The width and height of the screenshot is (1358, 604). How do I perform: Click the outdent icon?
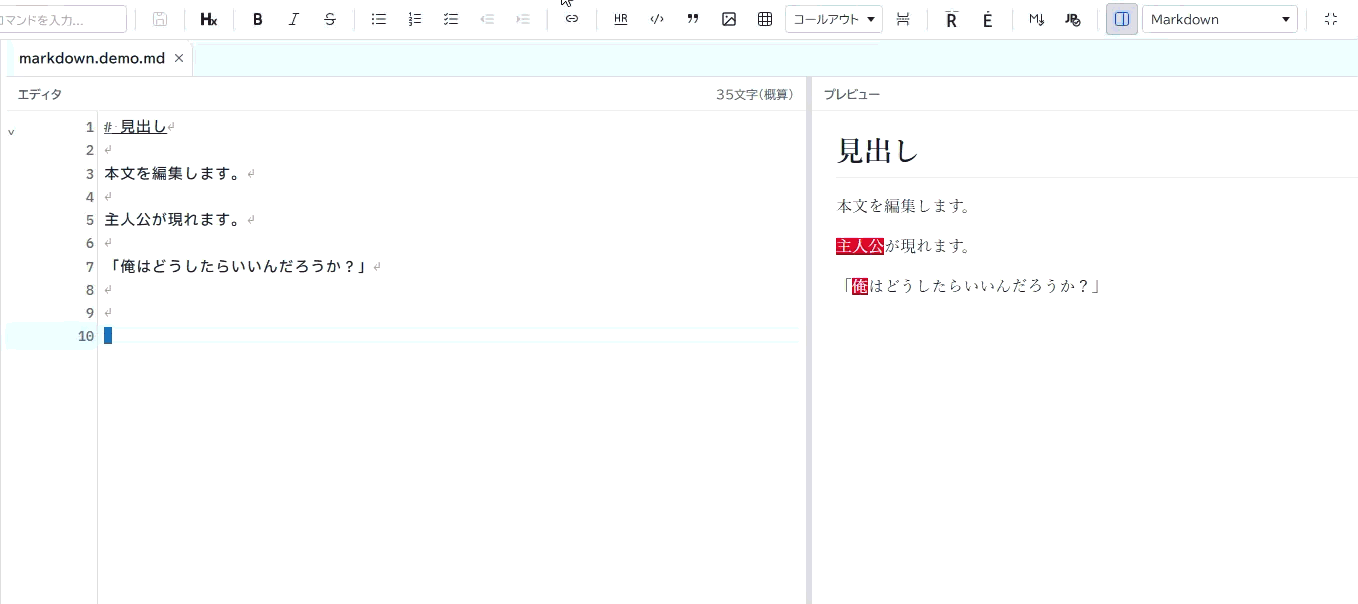[487, 19]
